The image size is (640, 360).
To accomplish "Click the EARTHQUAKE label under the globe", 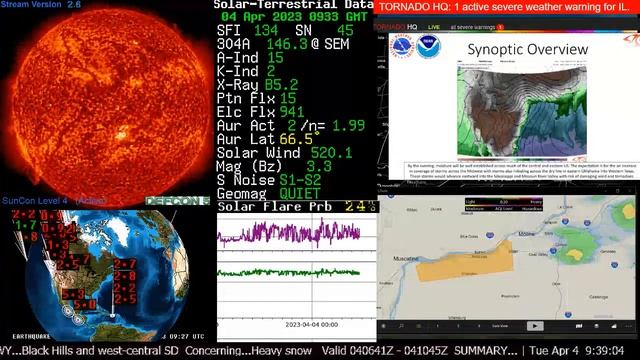I will (x=31, y=336).
